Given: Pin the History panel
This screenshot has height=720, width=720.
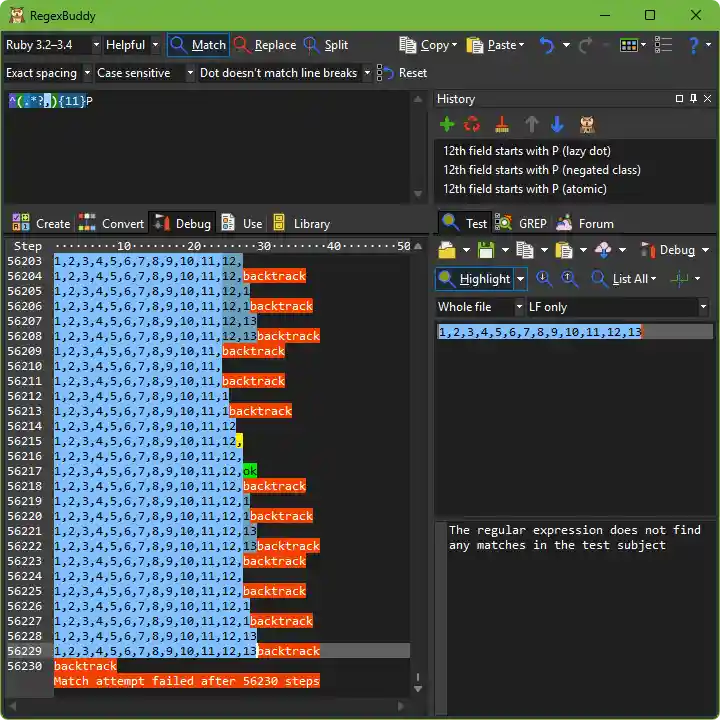Looking at the screenshot, I should [693, 99].
